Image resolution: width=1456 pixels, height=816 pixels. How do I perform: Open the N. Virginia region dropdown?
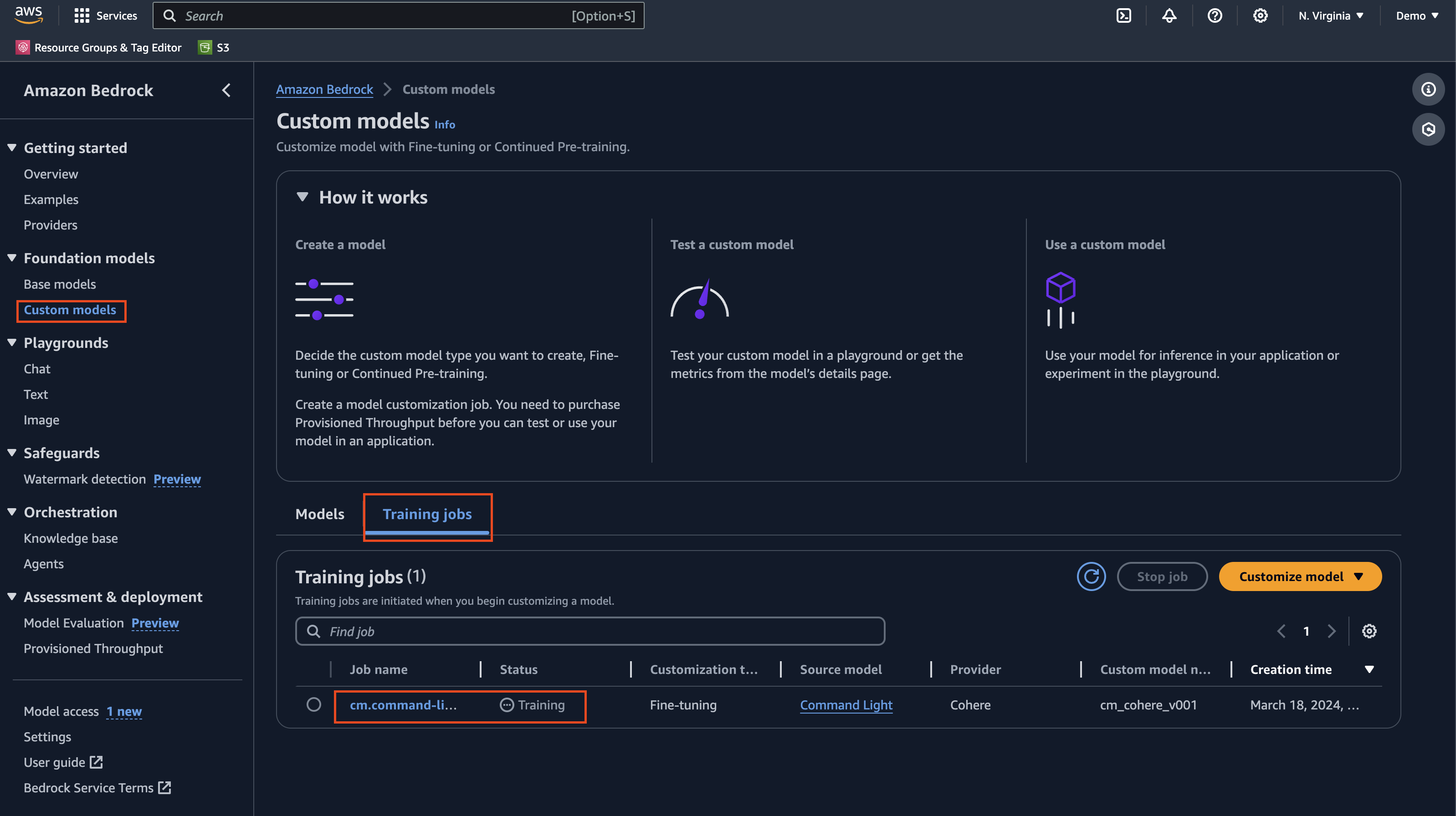tap(1331, 15)
